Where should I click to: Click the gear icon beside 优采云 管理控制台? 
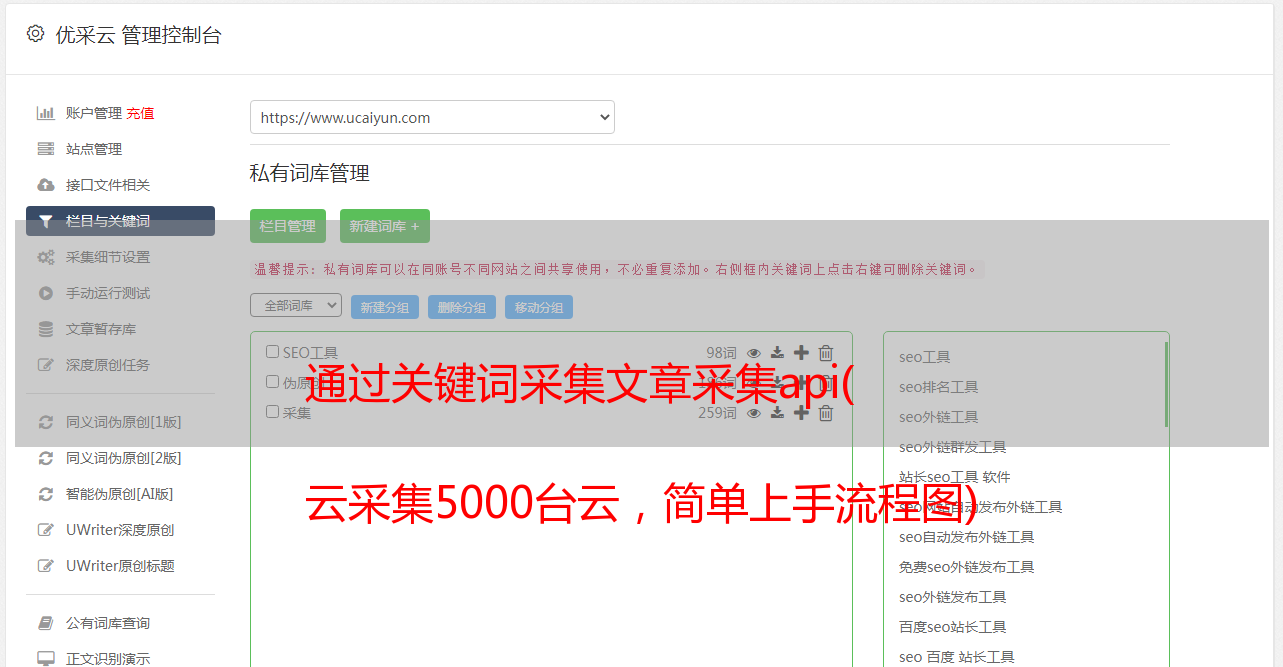pyautogui.click(x=35, y=34)
